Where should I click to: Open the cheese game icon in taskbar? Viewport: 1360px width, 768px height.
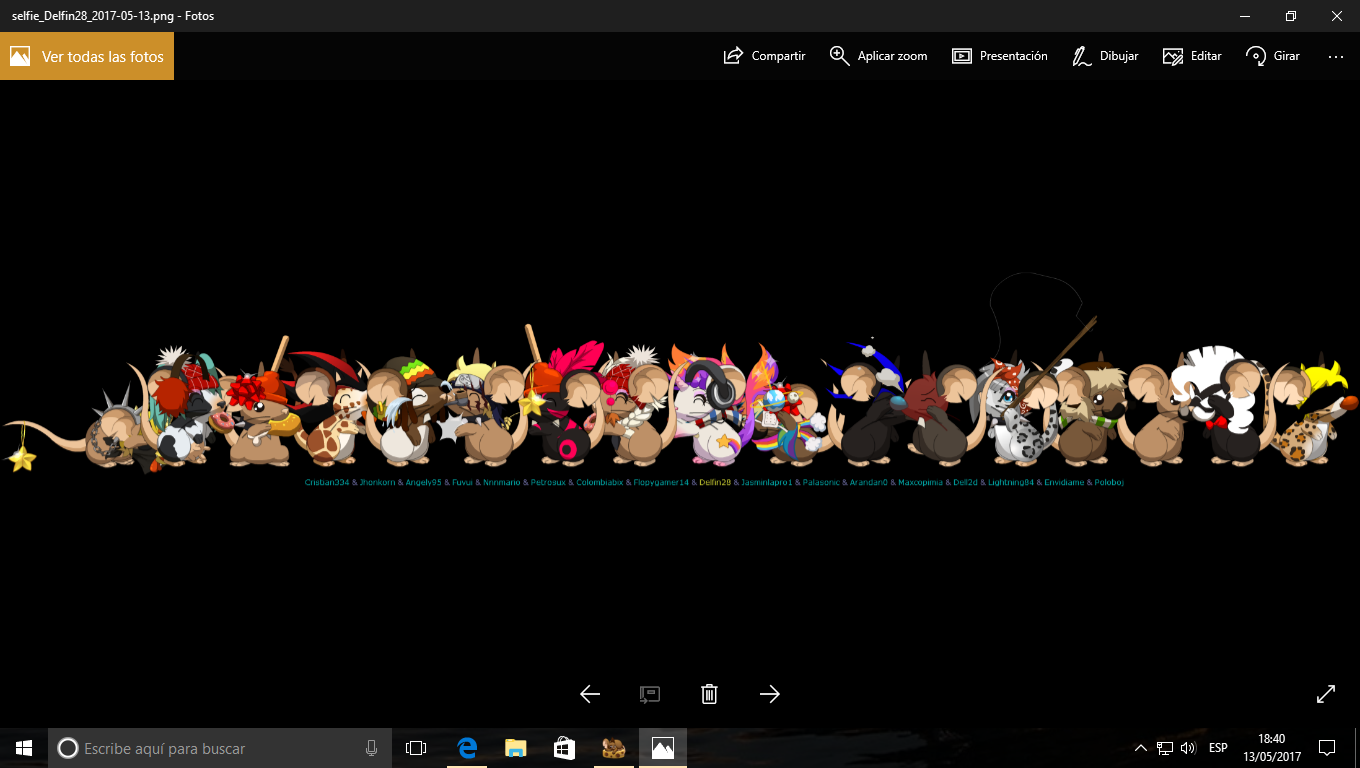(613, 748)
